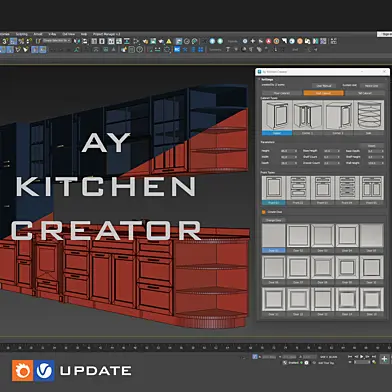The image size is (392, 392).
Task: Open the Project Manager v.3 menu
Action: coord(106,34)
